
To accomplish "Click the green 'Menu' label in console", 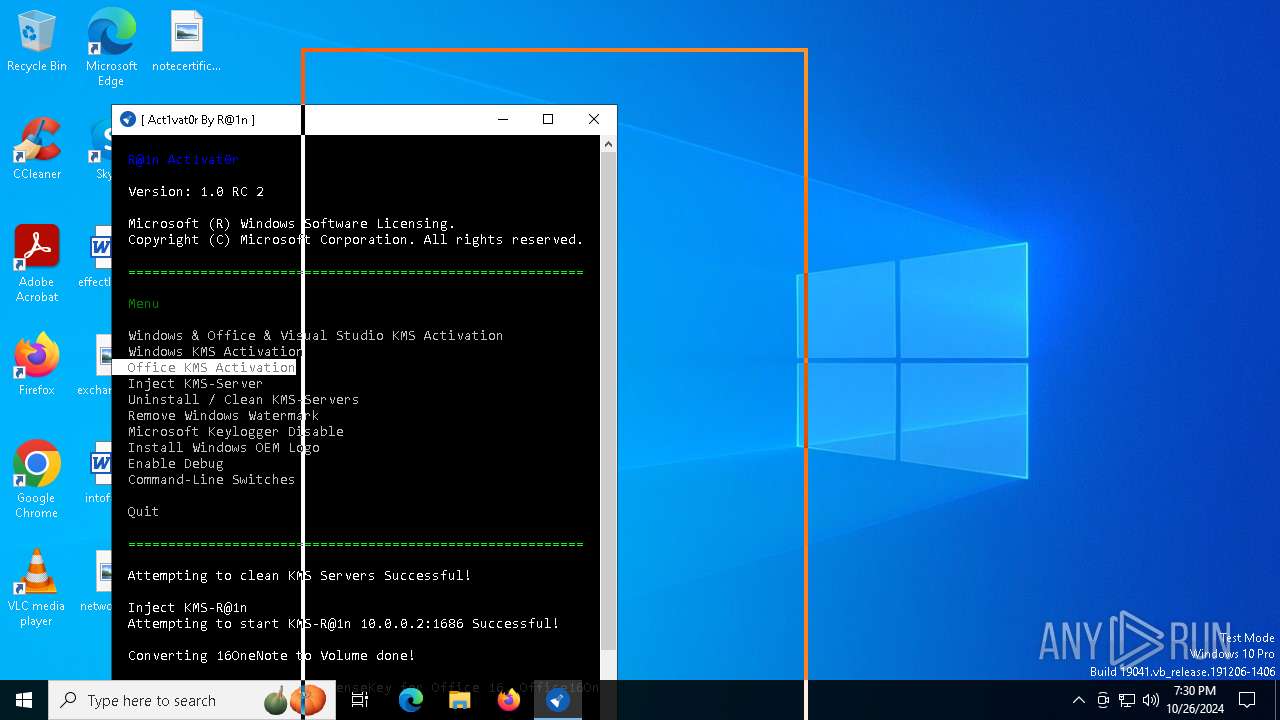I will click(143, 303).
